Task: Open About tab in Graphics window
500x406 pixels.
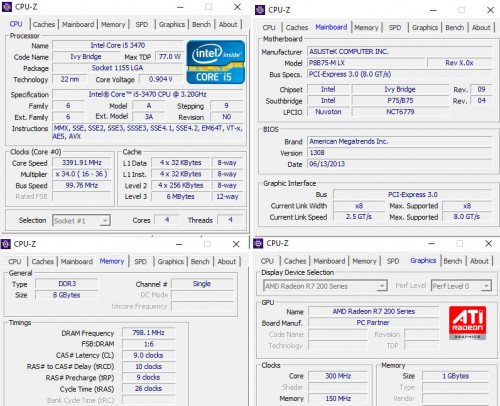Action: [x=479, y=261]
